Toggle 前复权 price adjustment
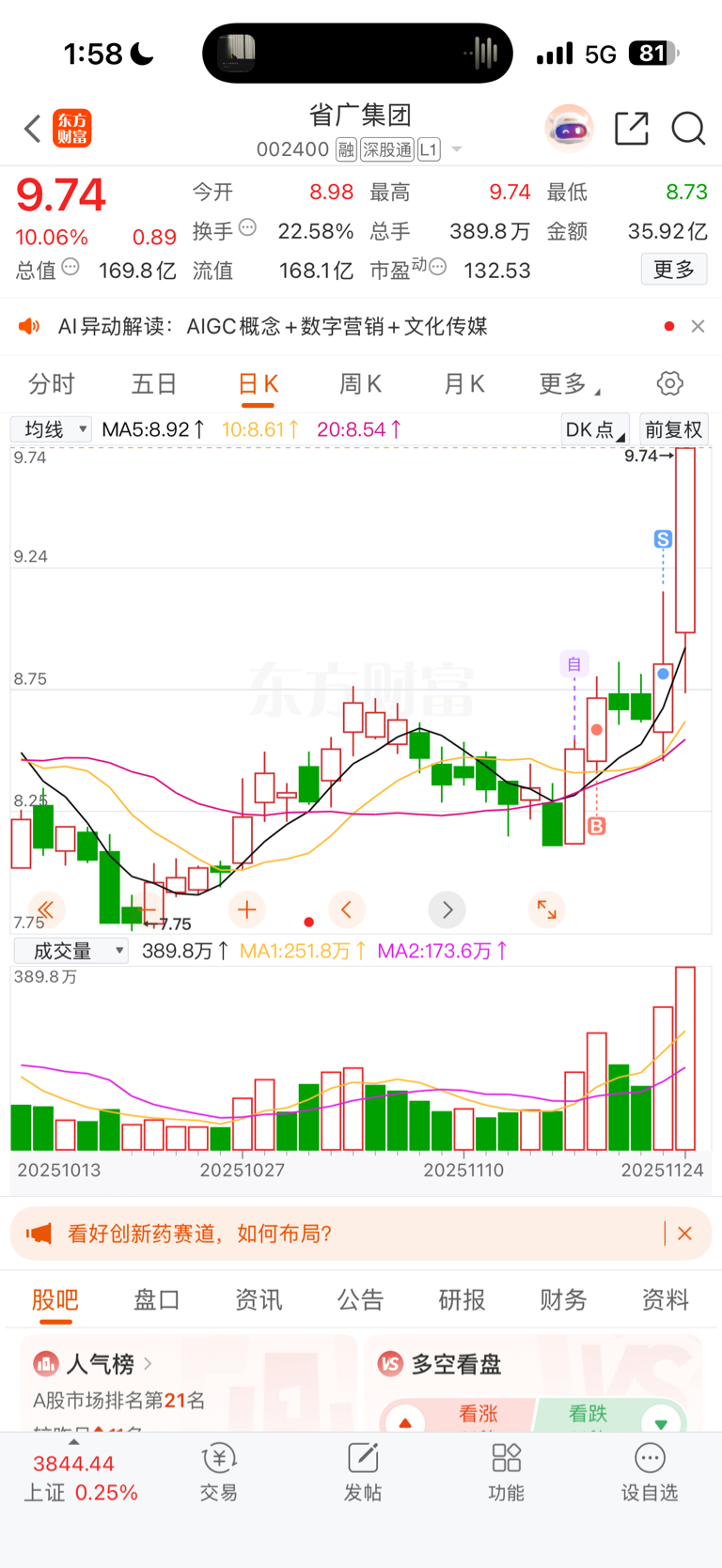The image size is (722, 1568). pos(674,429)
